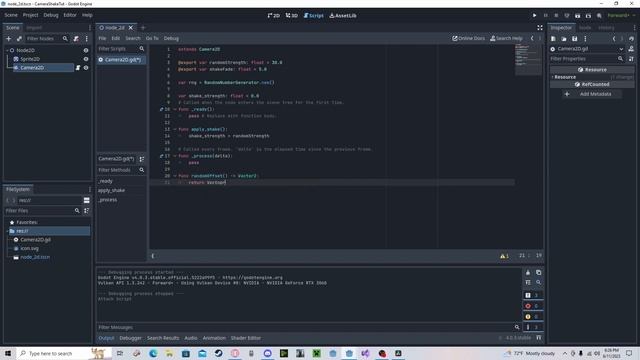
Task: Load existing resource icon in Inspector
Action: click(x=564, y=38)
